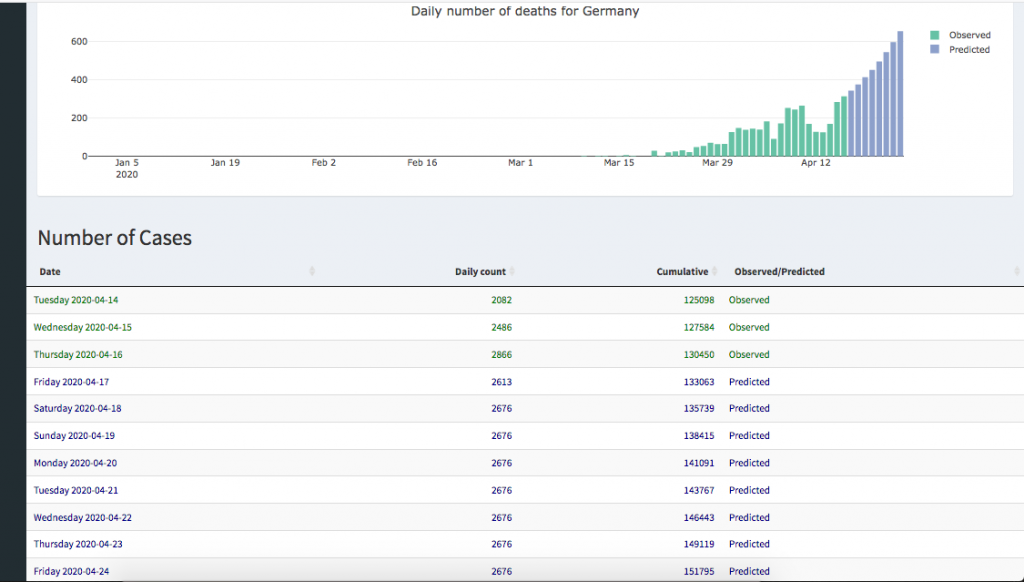This screenshot has width=1024, height=582.
Task: Click the daily count value 2866
Action: point(501,355)
